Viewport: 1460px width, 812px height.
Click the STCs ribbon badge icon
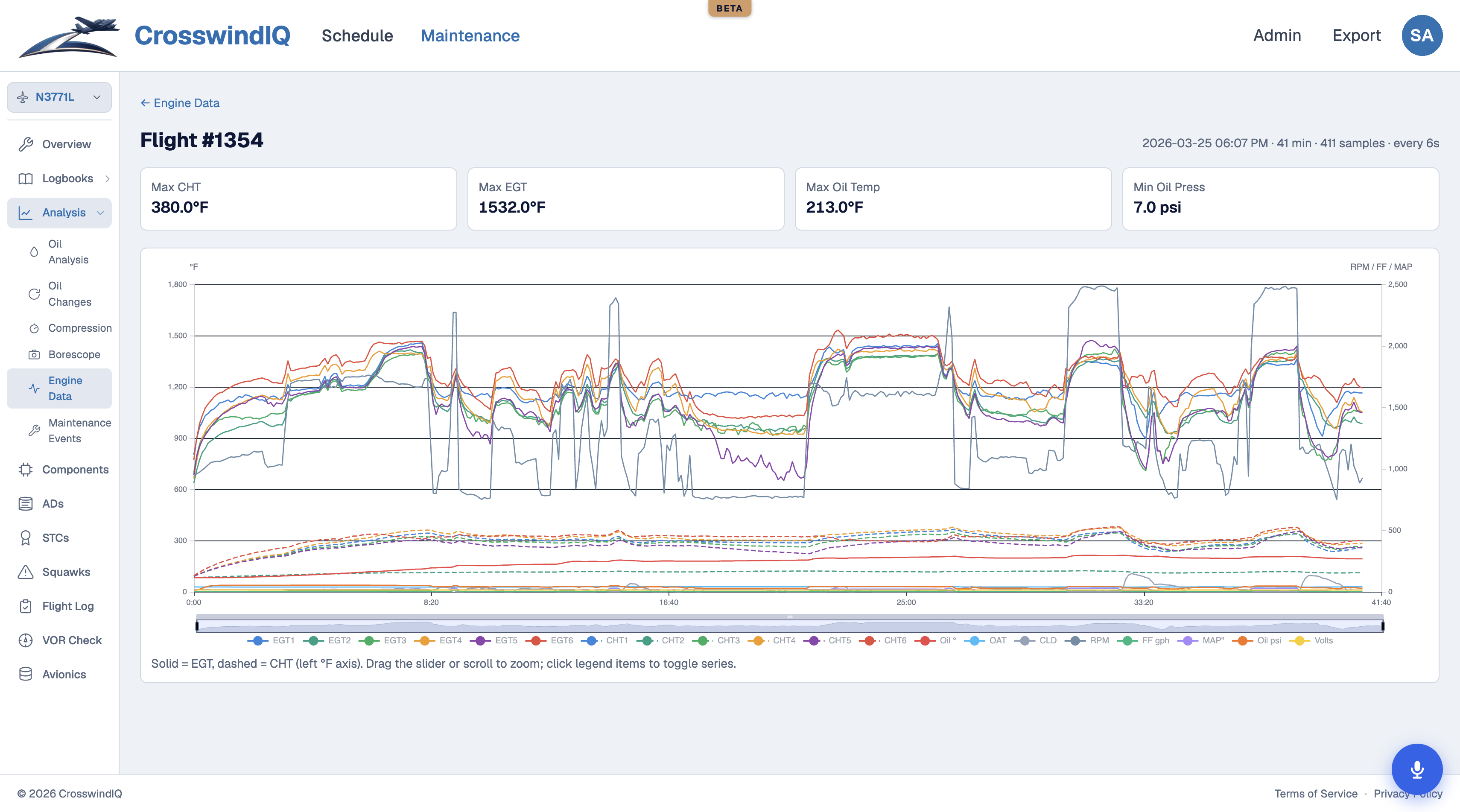(26, 538)
